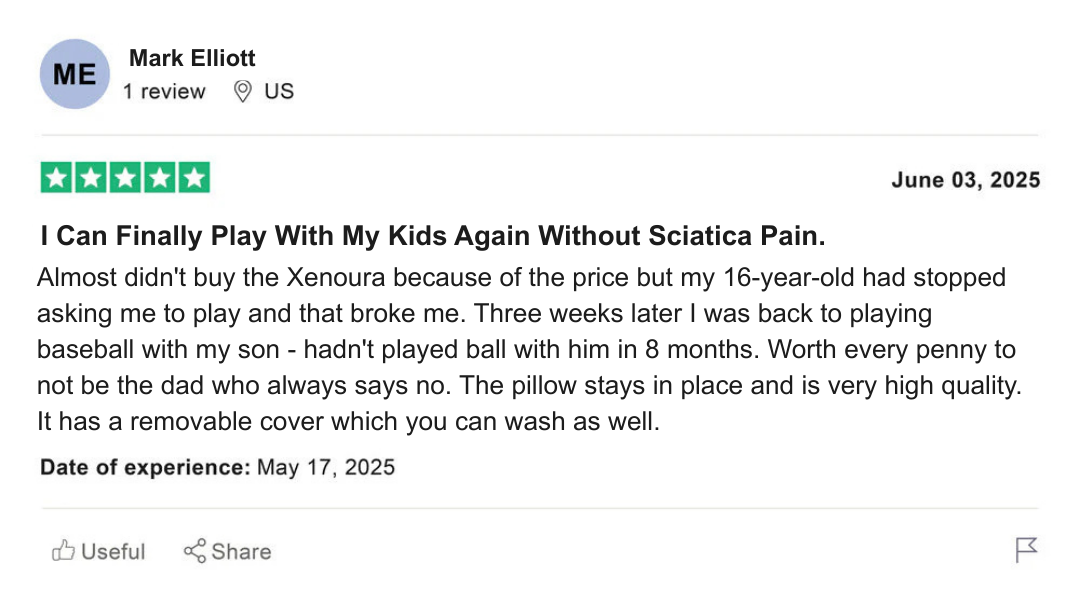Open the "1 review" count link
This screenshot has height=592, width=1080.
[164, 92]
